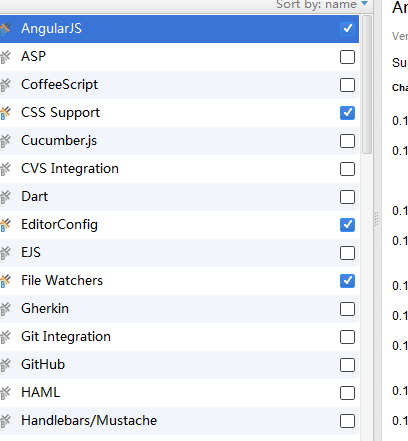This screenshot has width=408, height=441.
Task: Select the HAML plugin name
Action: pos(41,392)
